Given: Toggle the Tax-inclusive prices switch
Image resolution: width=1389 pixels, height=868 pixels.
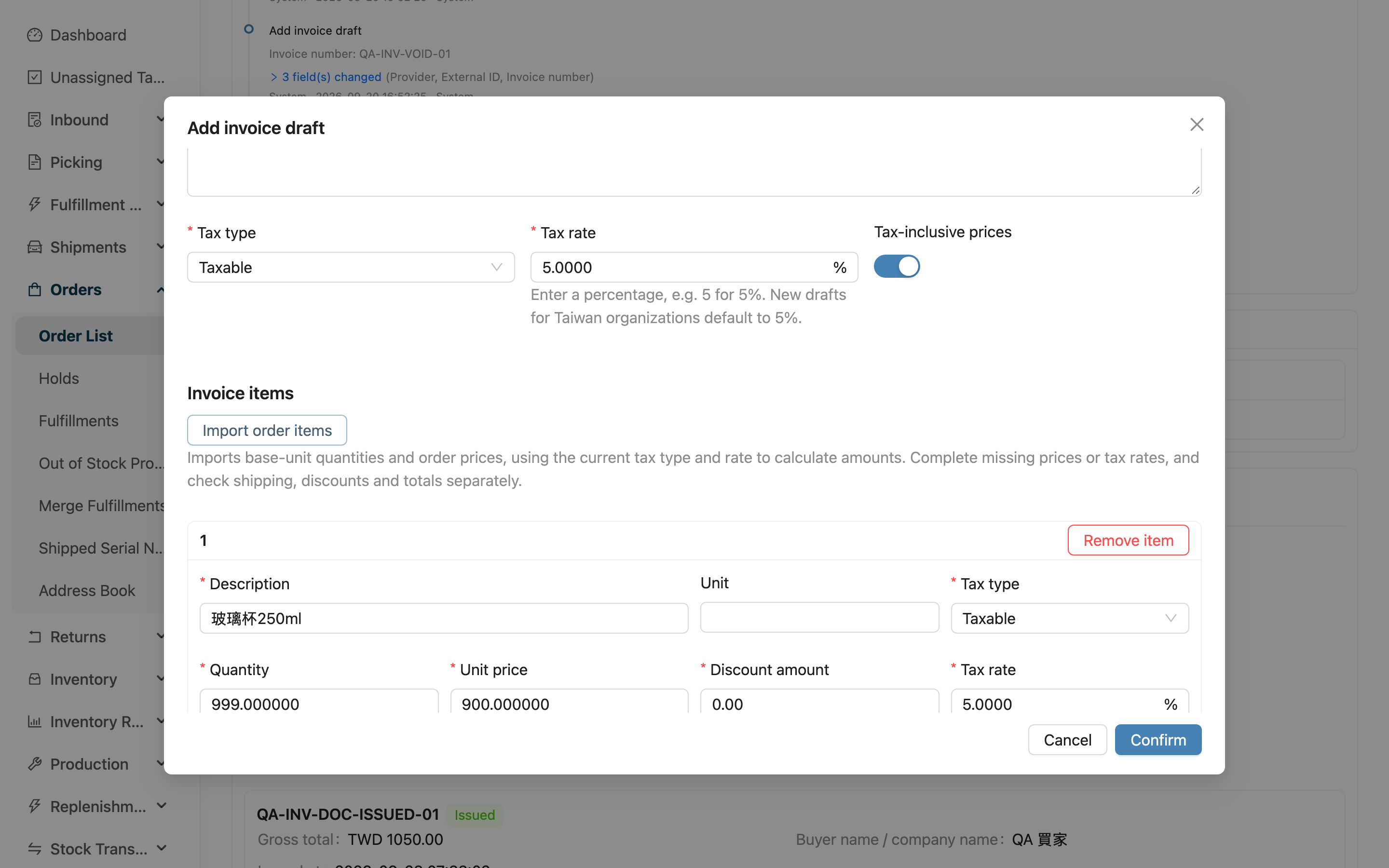Looking at the screenshot, I should (x=897, y=266).
